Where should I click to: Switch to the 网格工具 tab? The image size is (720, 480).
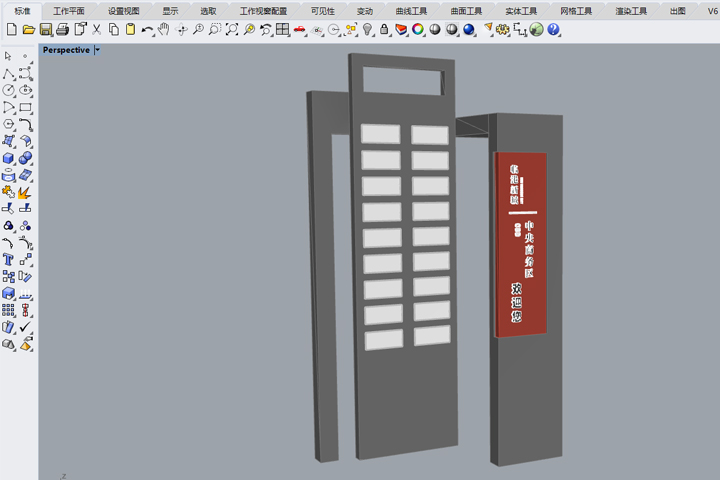tap(576, 11)
